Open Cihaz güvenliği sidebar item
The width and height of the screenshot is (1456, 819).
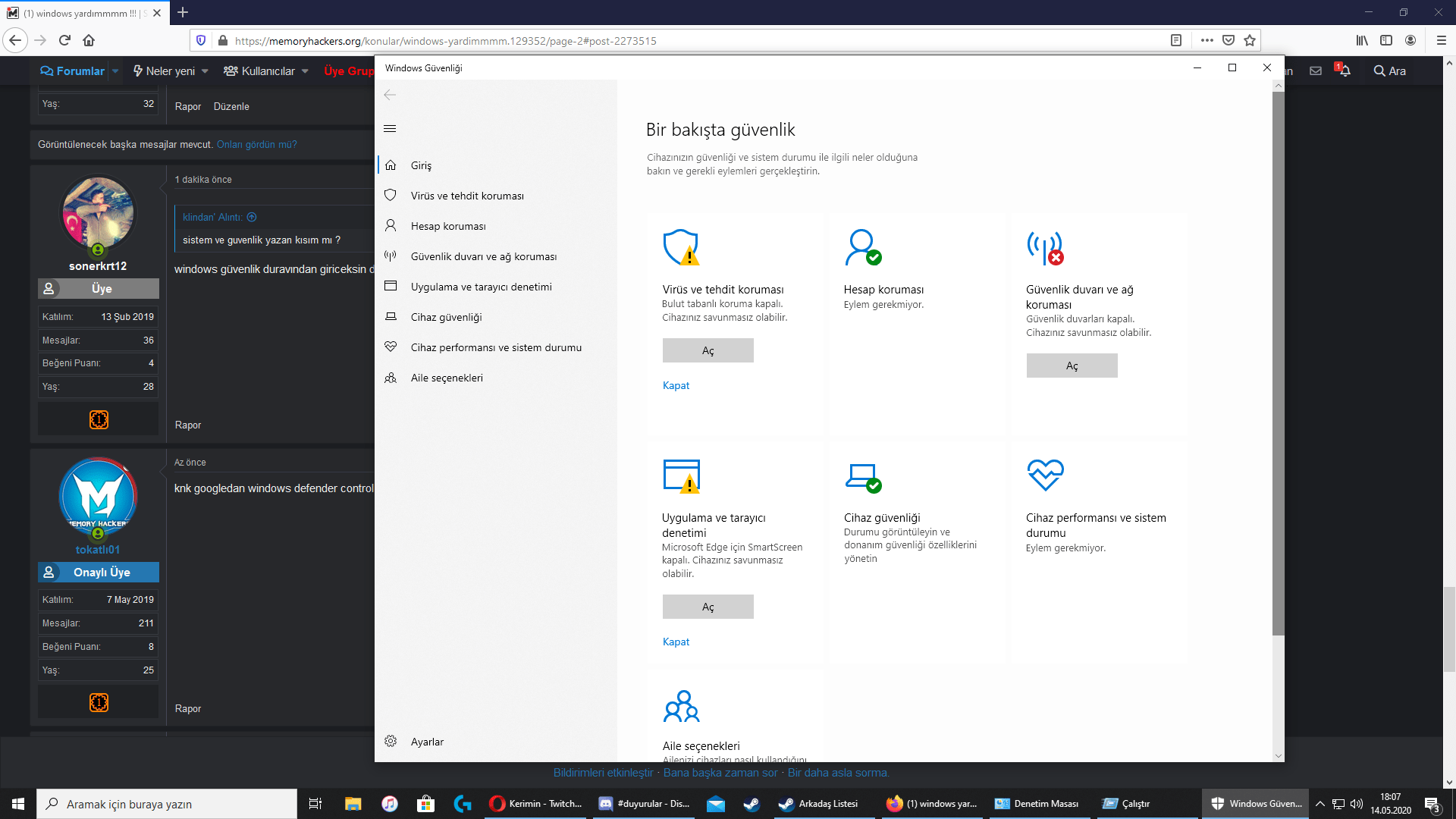point(497,317)
